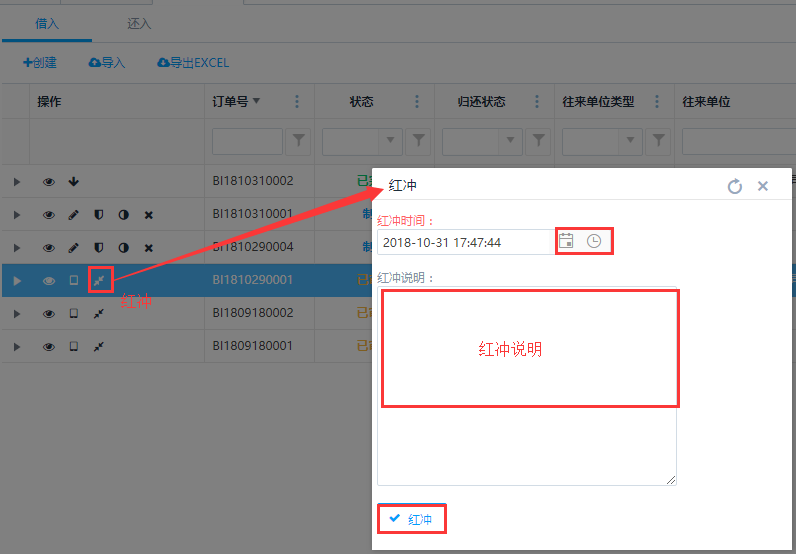Screen dimensions: 796x554
Task: Click the half-circle contrast icon for BI1810290004
Action: [124, 248]
